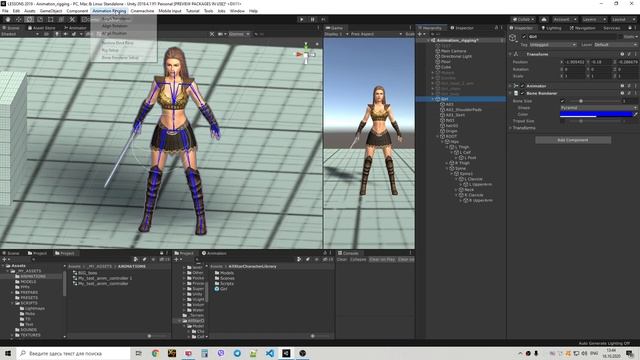Image resolution: width=640 pixels, height=360 pixels.
Task: Select the Move tool in toolbar
Action: coord(19,19)
